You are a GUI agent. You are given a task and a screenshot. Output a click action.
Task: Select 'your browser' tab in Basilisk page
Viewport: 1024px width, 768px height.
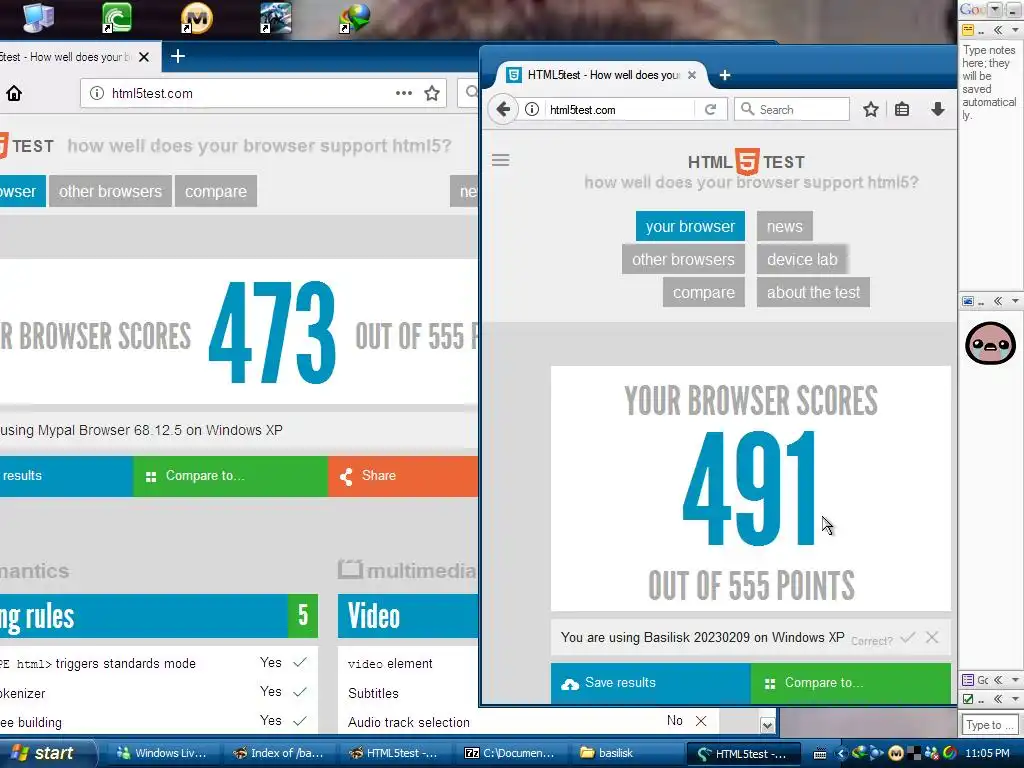click(690, 226)
